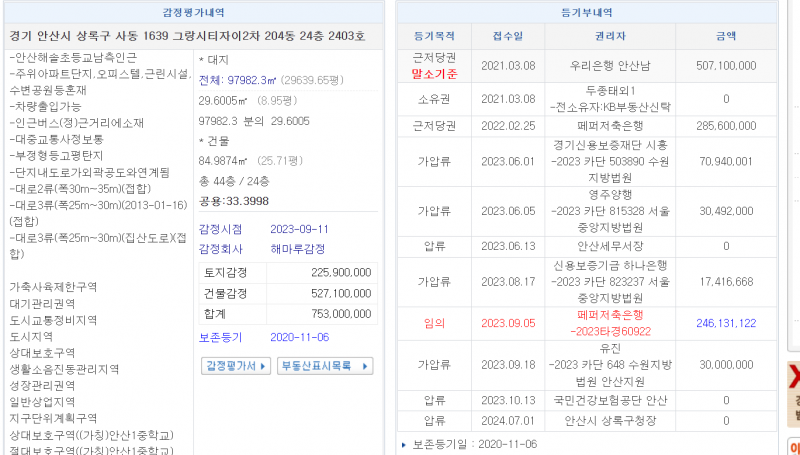800x455 pixels.
Task: Click the arrow icon on 감정평가서
Action: point(264,366)
